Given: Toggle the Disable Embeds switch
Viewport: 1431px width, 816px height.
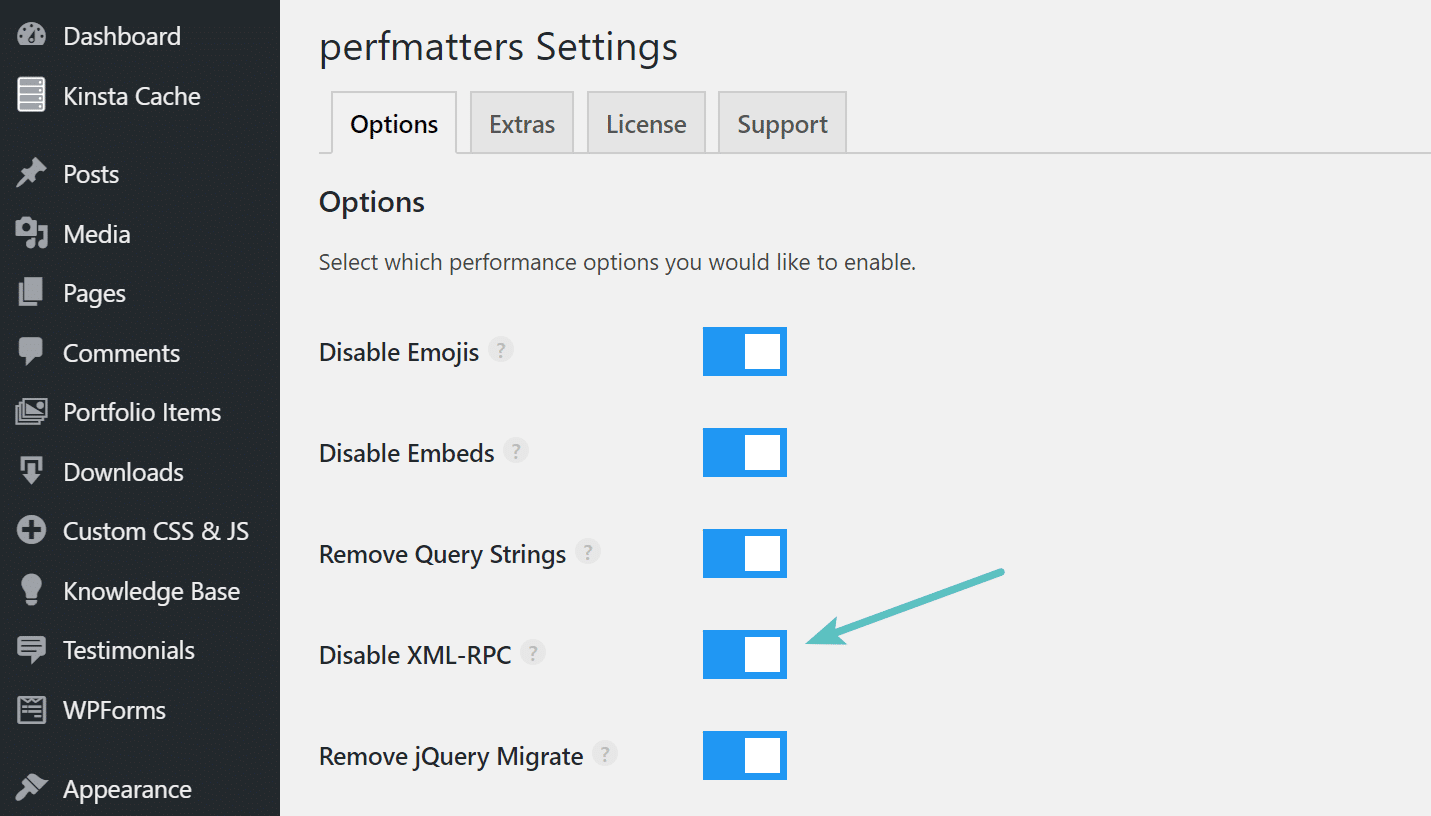Looking at the screenshot, I should tap(744, 453).
